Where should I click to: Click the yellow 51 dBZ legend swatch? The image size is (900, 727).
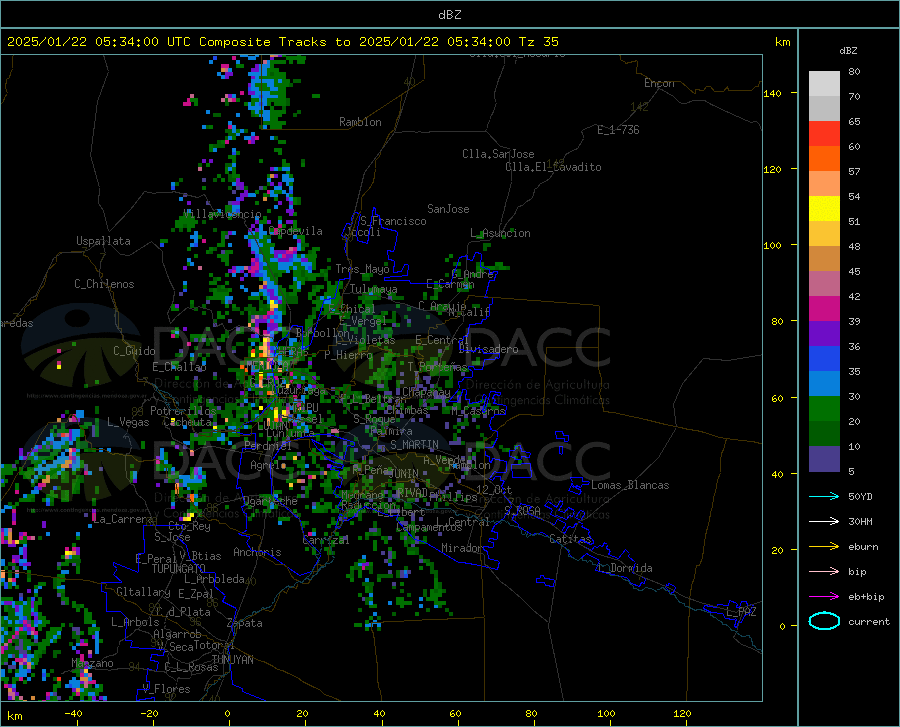click(x=824, y=209)
